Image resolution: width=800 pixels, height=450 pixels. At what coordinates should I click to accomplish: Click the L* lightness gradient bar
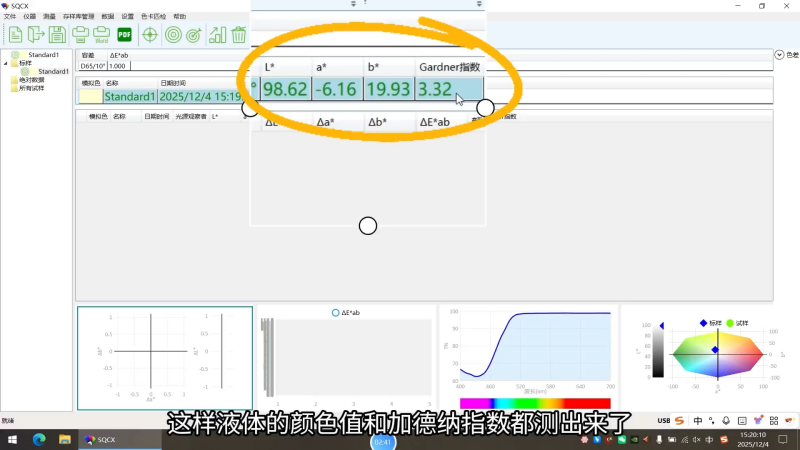[658, 352]
